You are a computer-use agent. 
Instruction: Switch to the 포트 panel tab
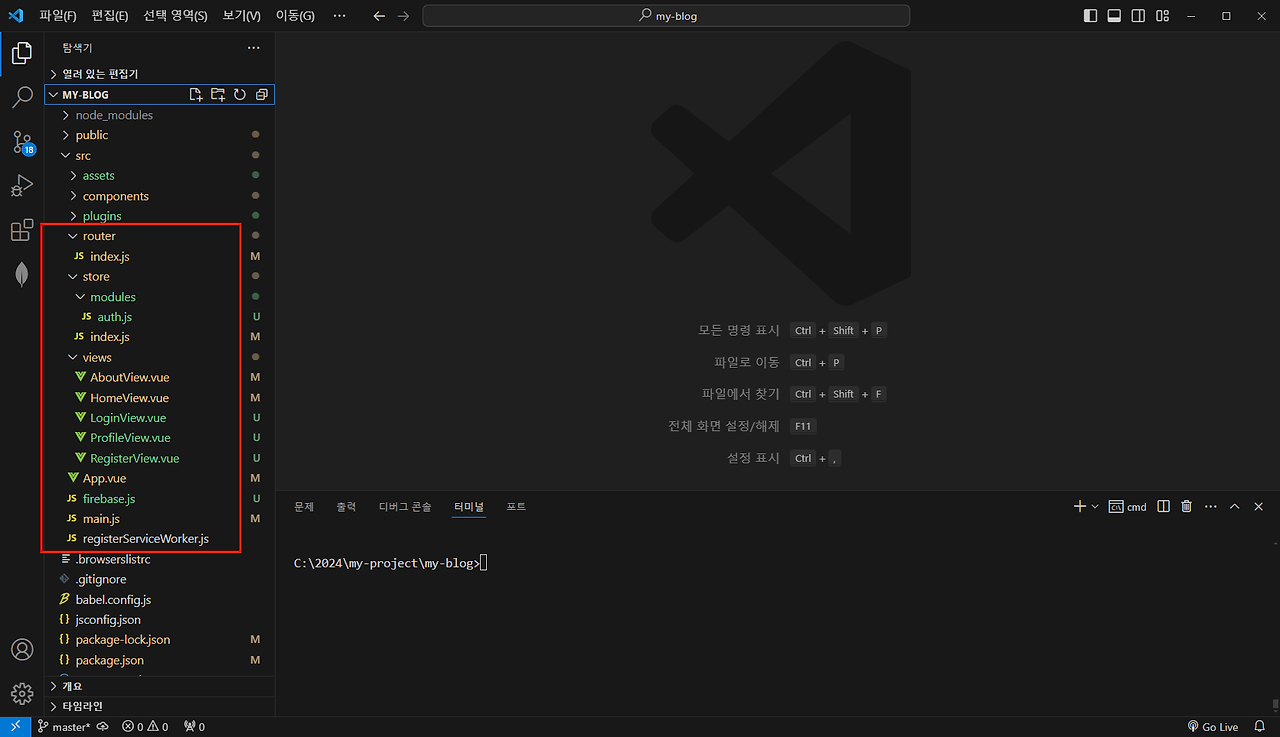click(x=516, y=507)
